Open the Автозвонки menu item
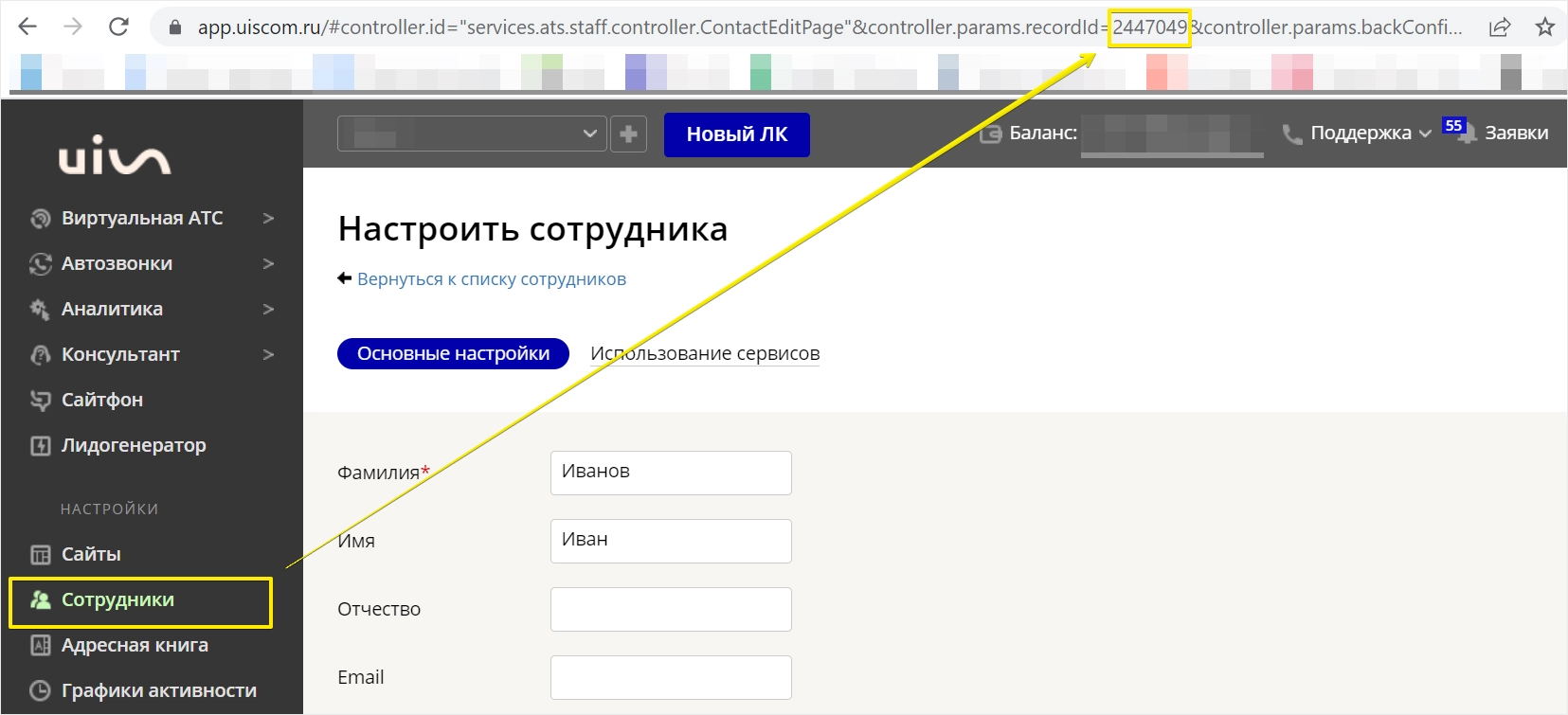This screenshot has height=715, width=1568. [117, 263]
